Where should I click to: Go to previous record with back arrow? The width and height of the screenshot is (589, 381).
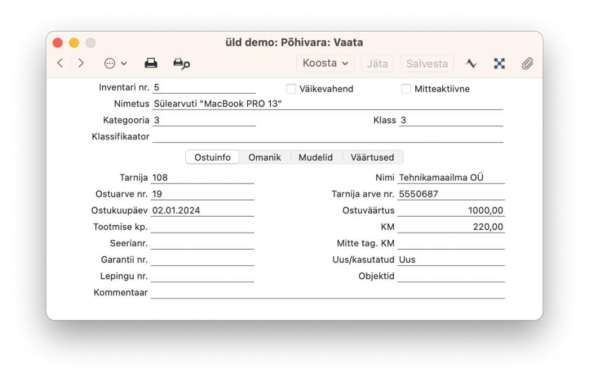coord(60,63)
